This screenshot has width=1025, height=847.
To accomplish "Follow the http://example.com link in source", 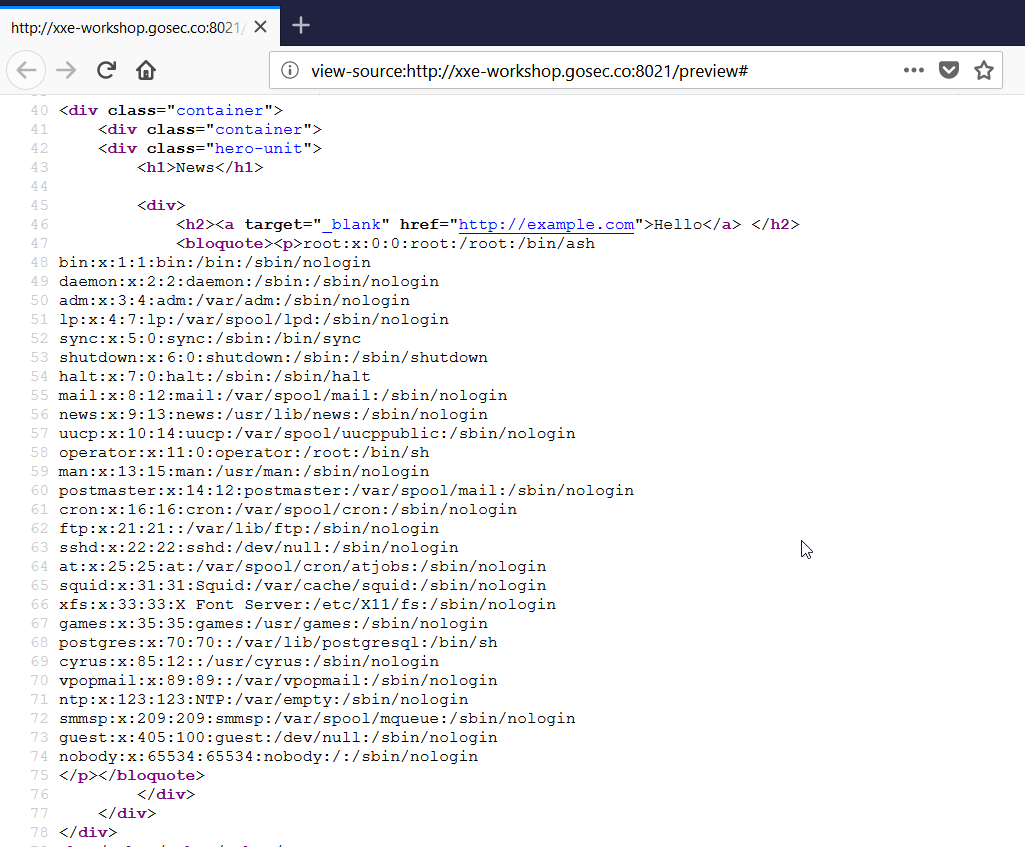I will click(546, 225).
